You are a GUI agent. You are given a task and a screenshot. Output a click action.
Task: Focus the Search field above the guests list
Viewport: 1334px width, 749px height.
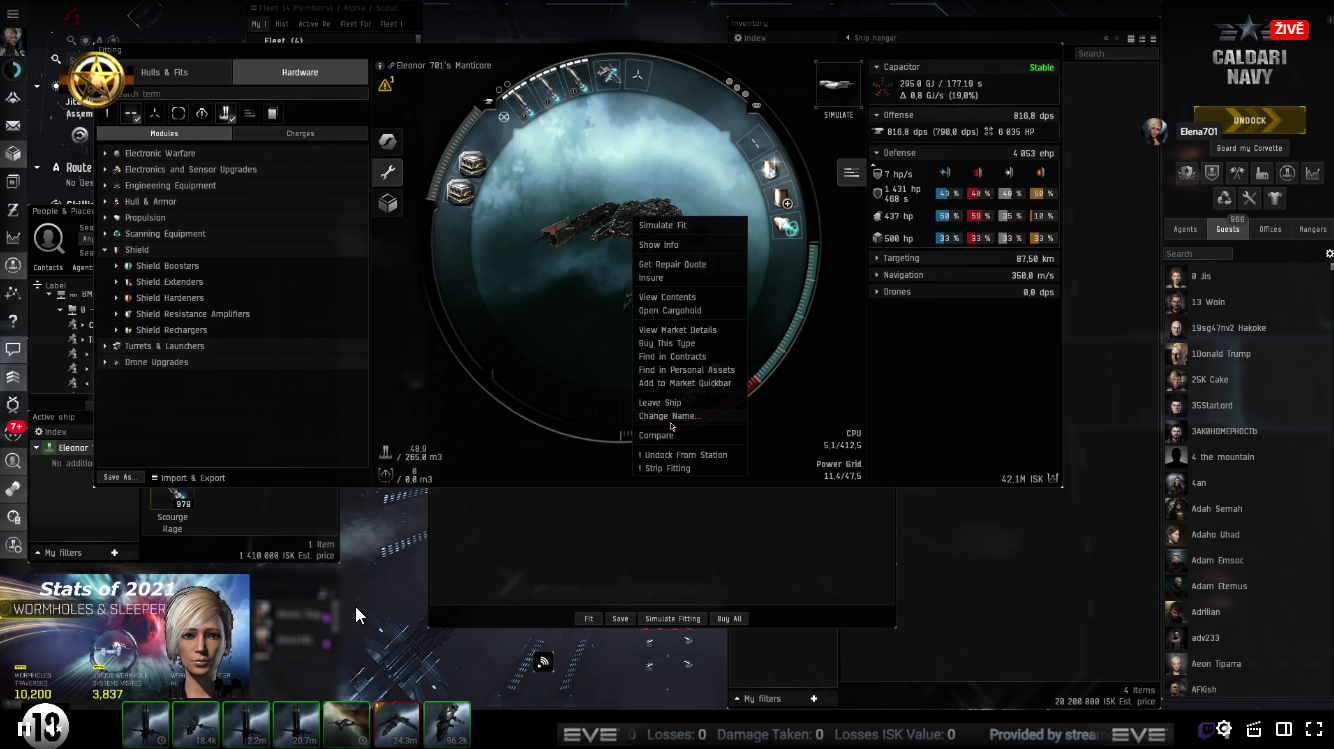click(1198, 254)
